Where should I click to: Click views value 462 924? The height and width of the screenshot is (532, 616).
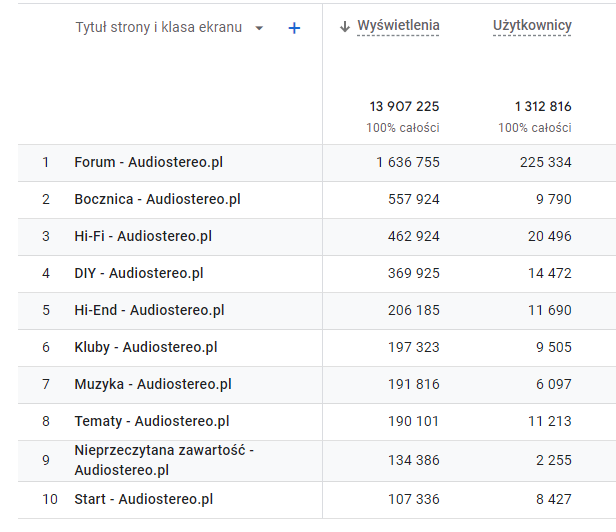click(414, 236)
